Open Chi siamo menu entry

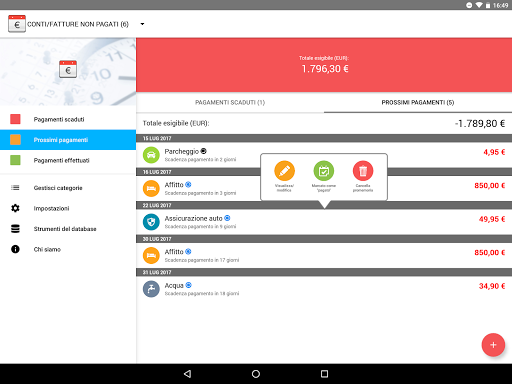[x=68, y=249]
